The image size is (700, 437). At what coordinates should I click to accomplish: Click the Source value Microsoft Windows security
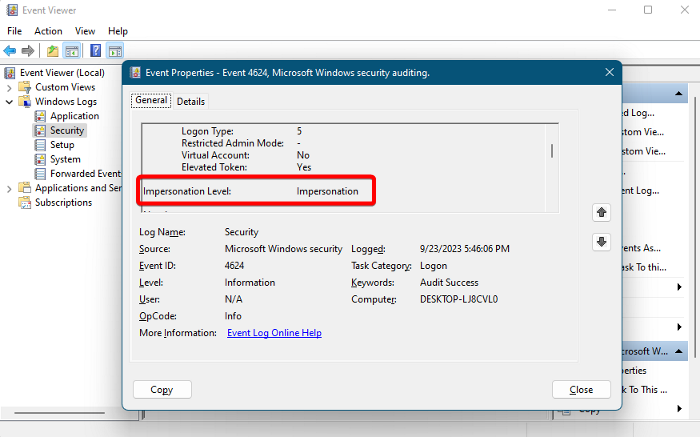click(x=283, y=249)
